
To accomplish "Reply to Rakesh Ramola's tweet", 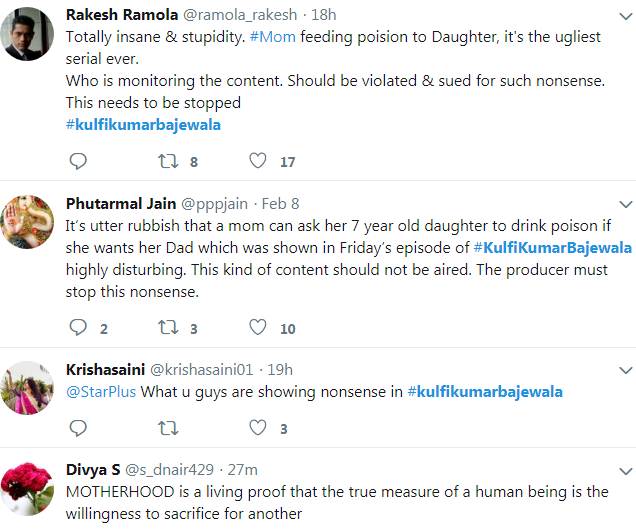I will (x=77, y=161).
